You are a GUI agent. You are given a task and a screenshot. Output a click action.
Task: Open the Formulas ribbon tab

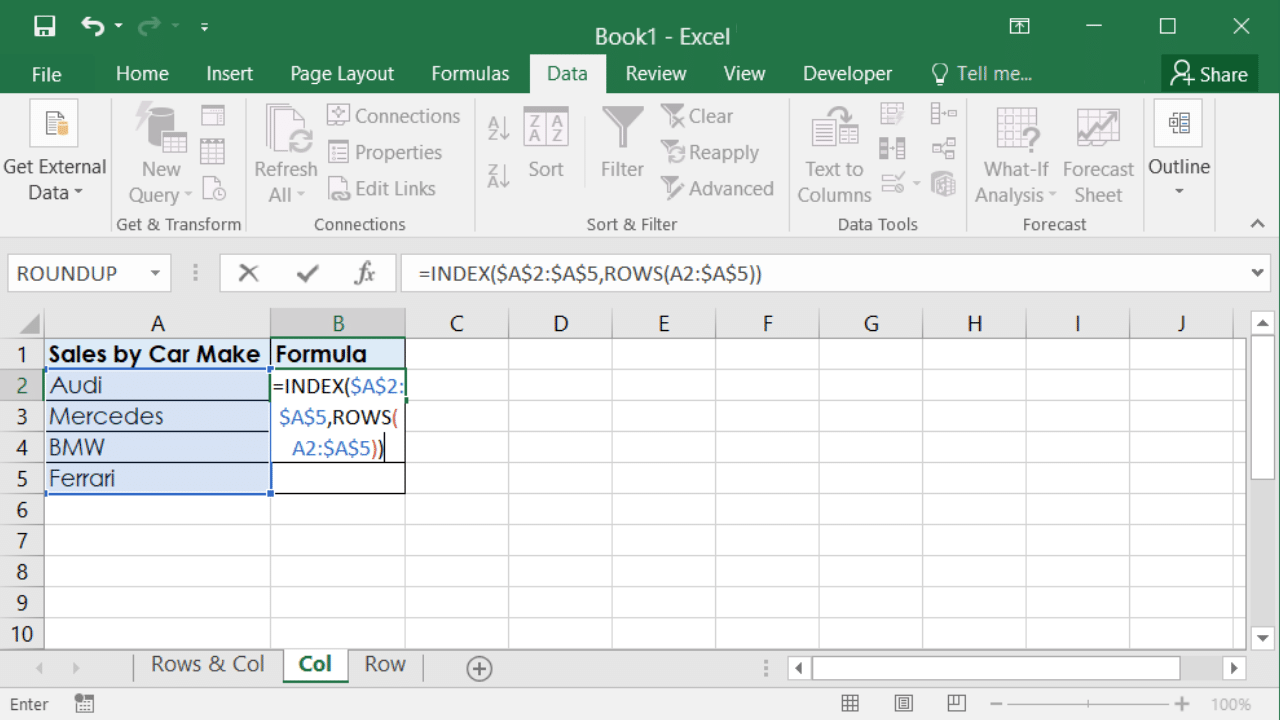[470, 74]
